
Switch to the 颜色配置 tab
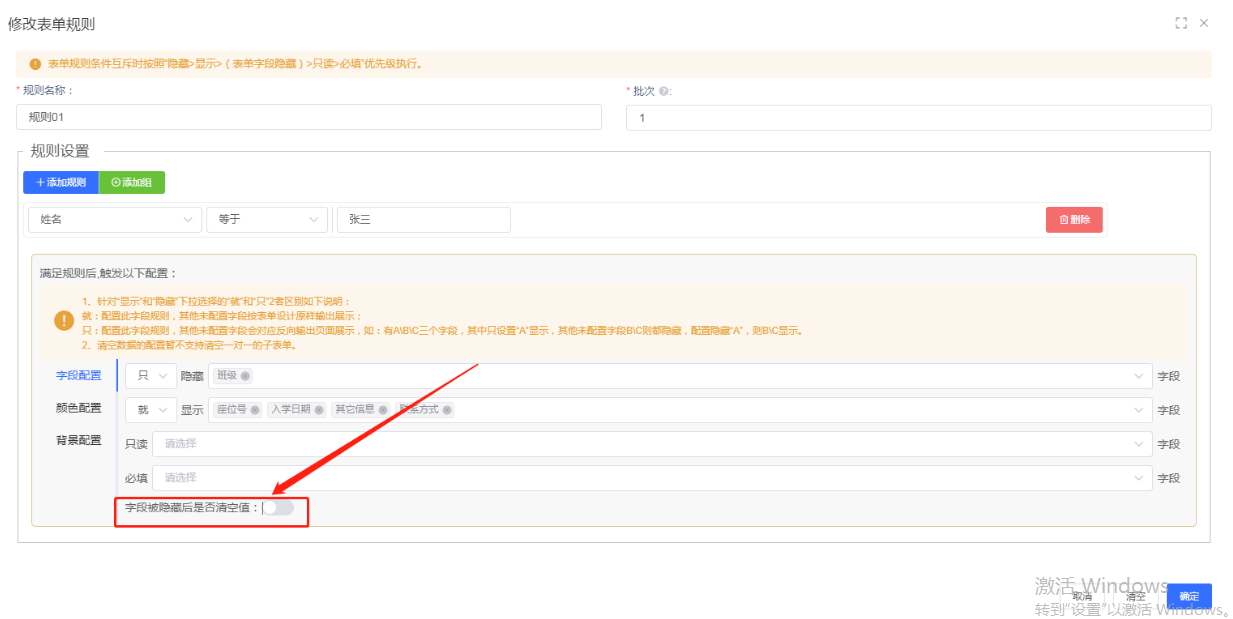coord(78,408)
